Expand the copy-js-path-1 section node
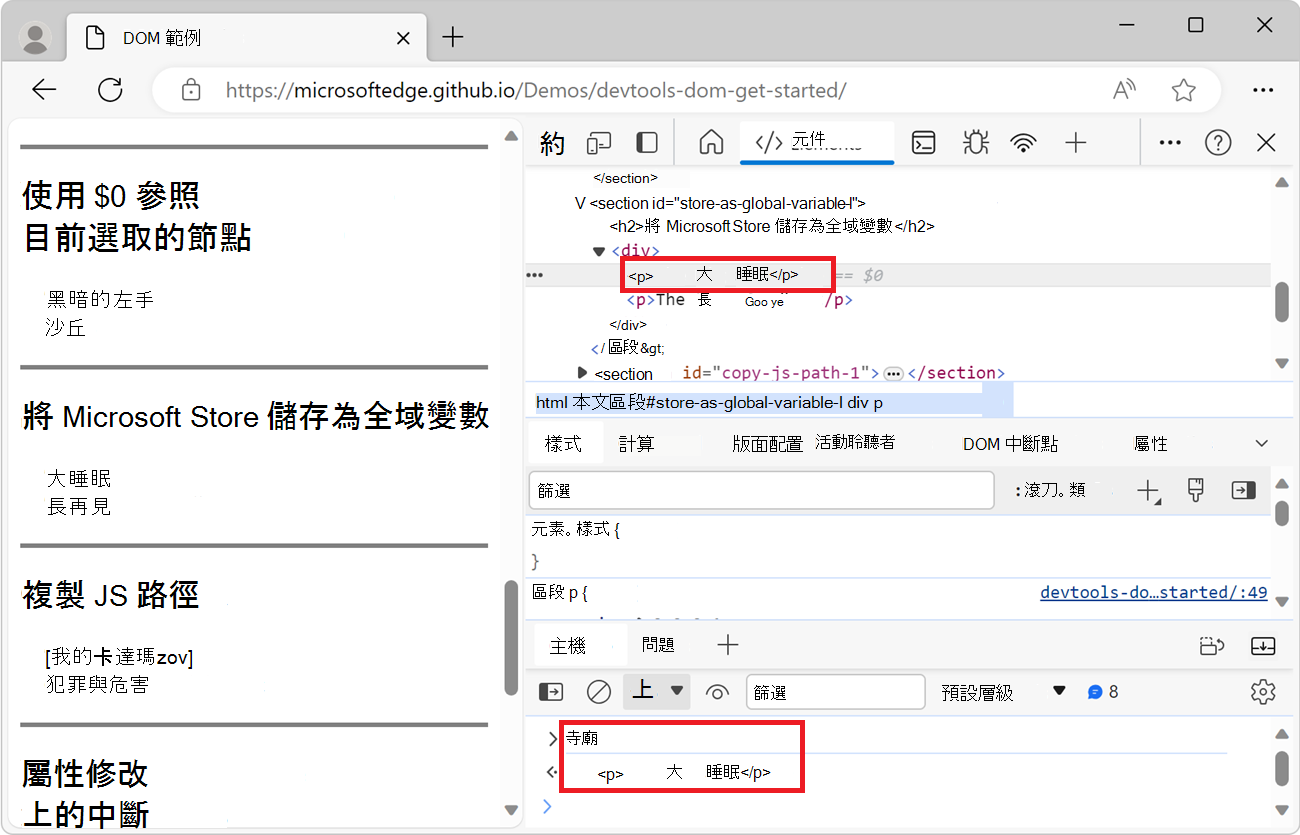The width and height of the screenshot is (1300, 835). pos(583,373)
